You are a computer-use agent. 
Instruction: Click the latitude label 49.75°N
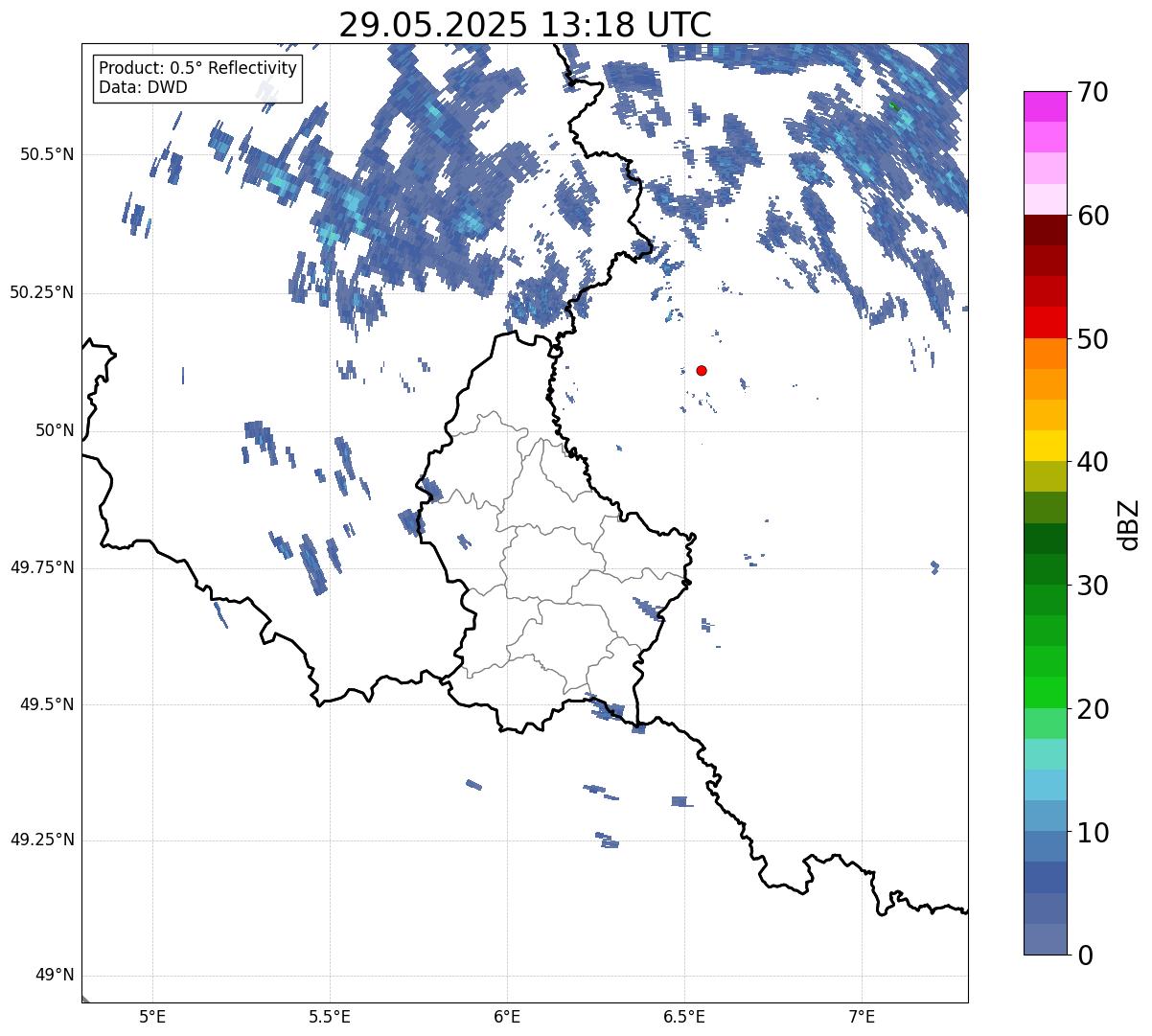[41, 568]
